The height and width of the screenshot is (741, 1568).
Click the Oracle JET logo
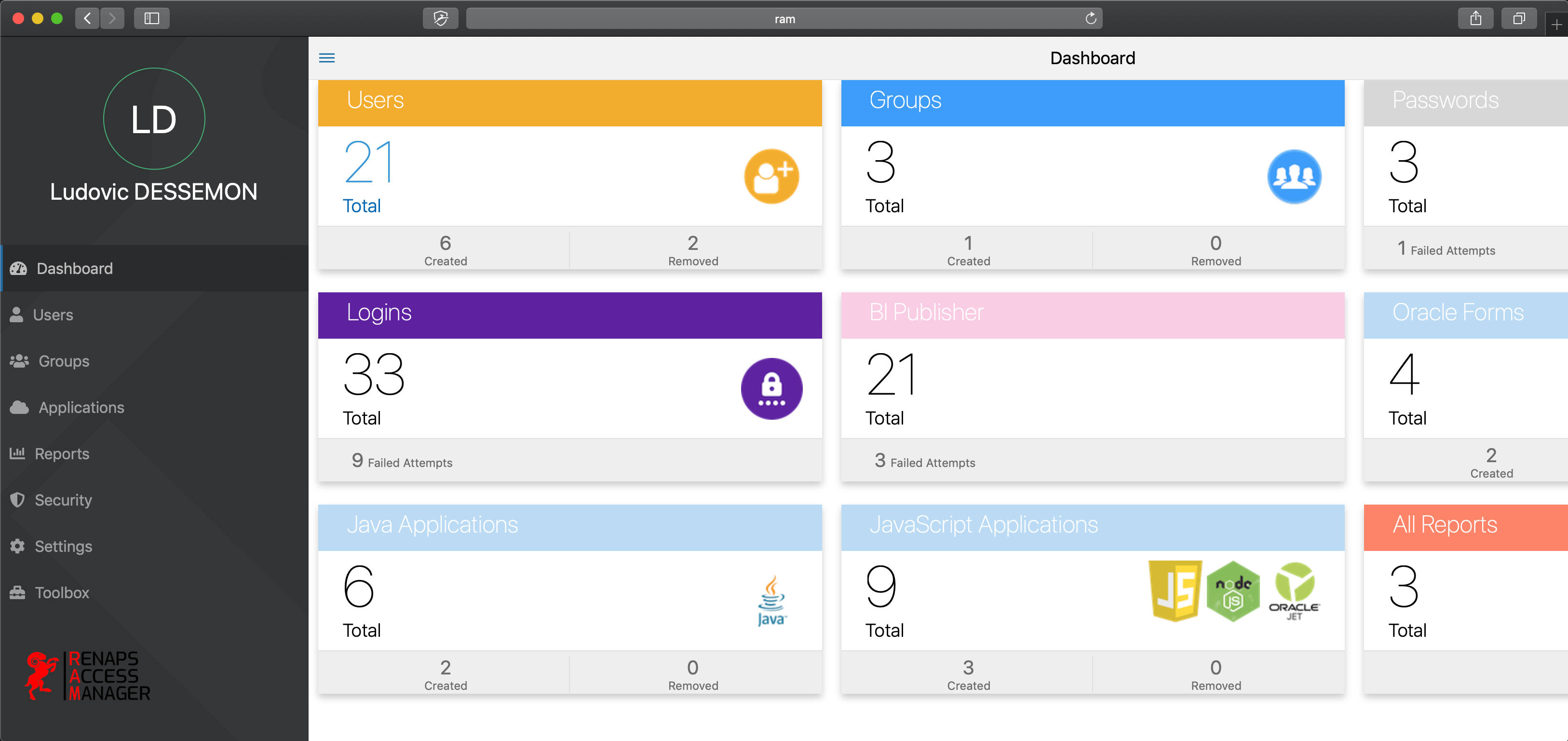coord(1294,590)
